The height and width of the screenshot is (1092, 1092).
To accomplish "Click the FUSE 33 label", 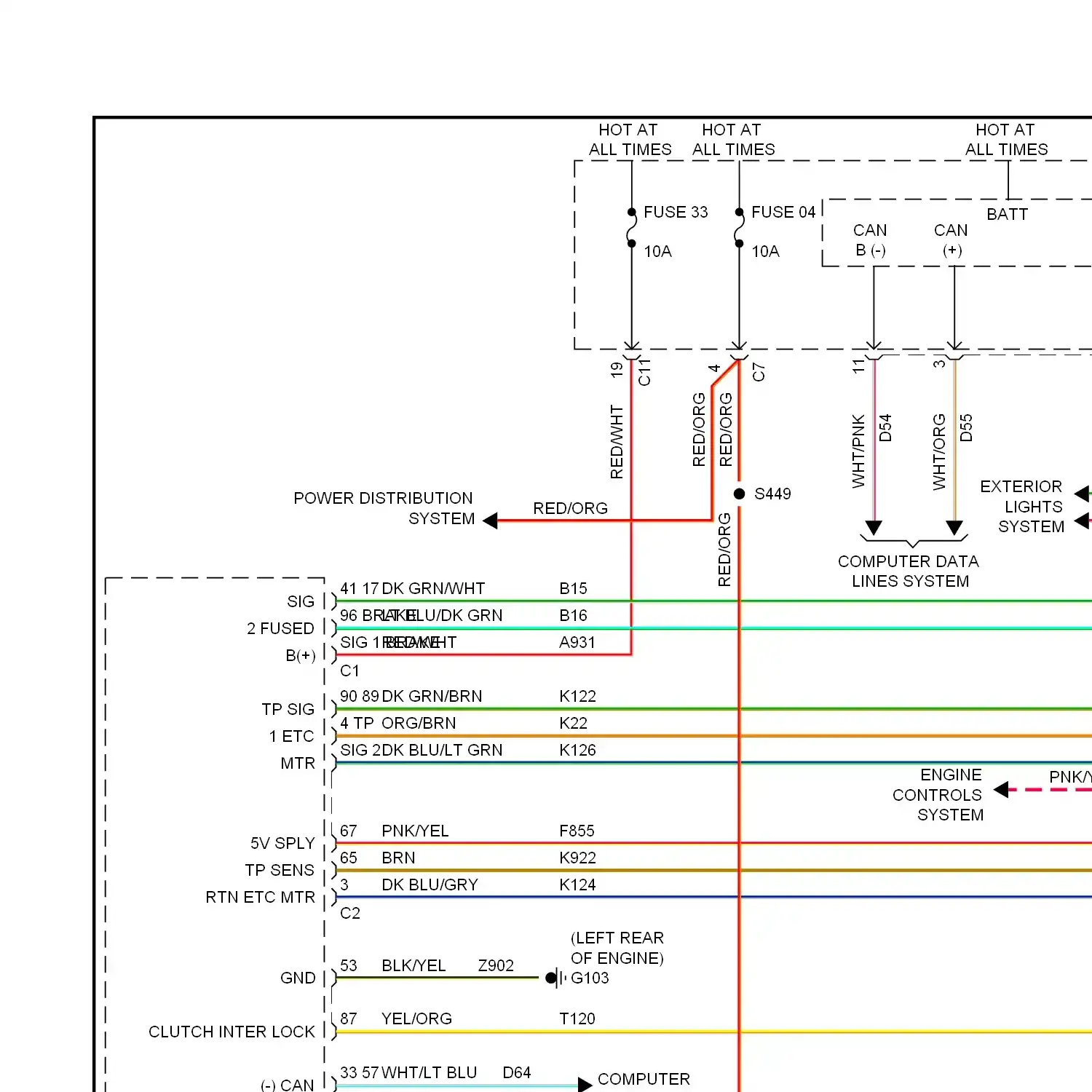I will coord(676,212).
